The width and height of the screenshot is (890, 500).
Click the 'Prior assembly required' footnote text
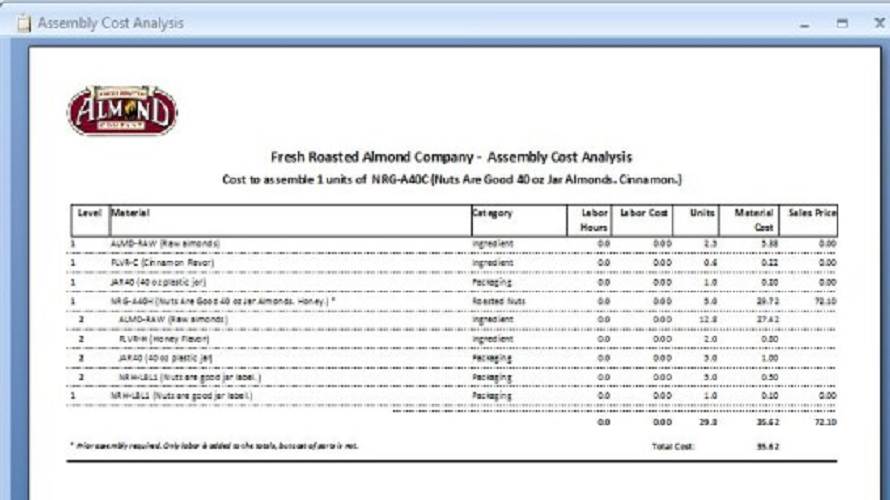(214, 446)
